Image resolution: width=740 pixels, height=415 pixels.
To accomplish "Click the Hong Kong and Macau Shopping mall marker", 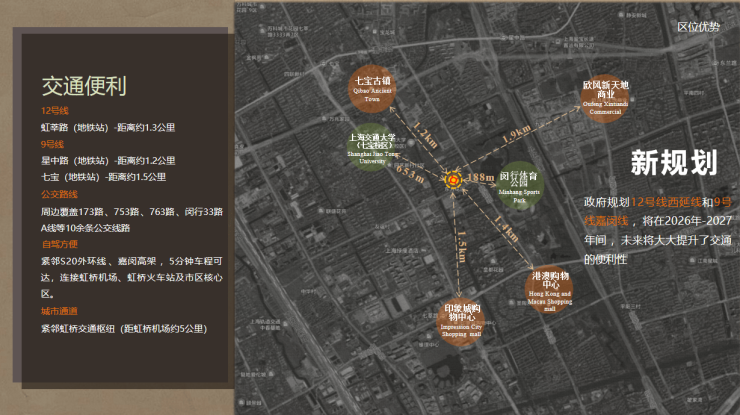I will pyautogui.click(x=550, y=289).
